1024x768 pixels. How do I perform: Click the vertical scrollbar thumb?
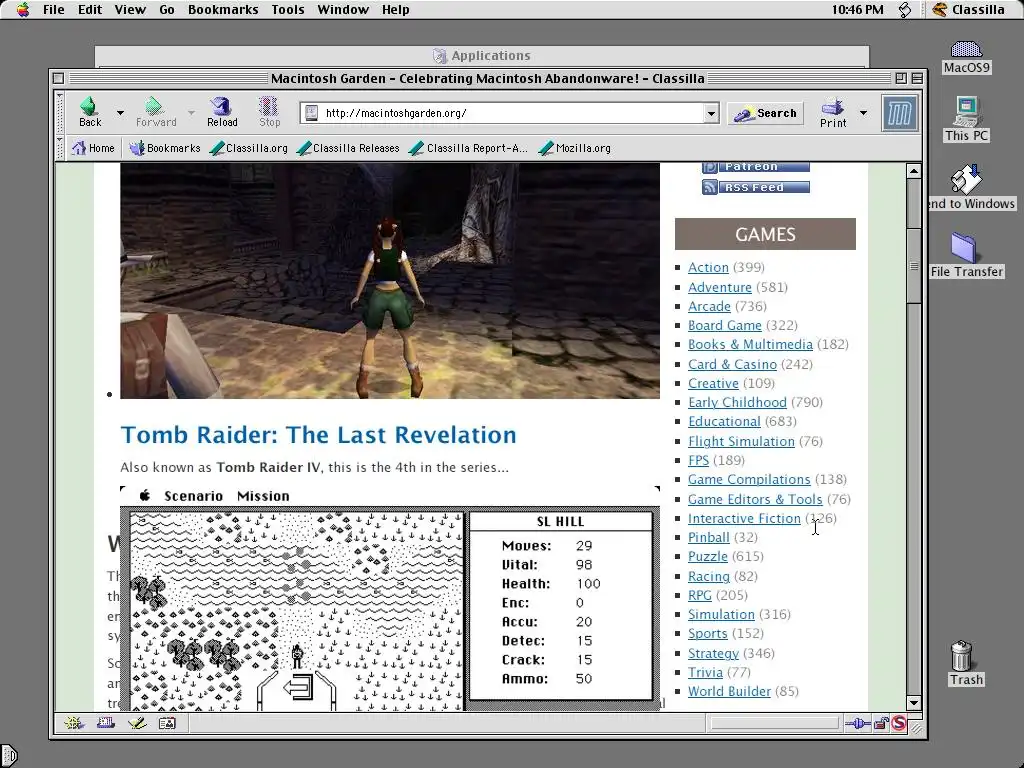pyautogui.click(x=914, y=266)
